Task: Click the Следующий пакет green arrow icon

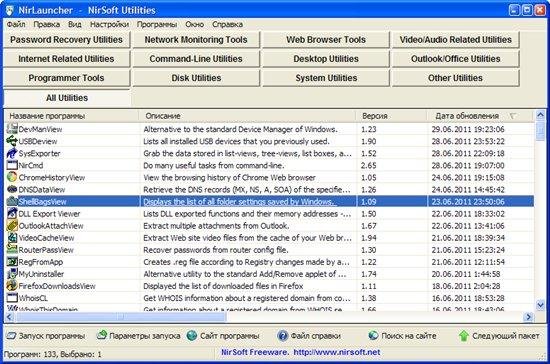Action: point(464,336)
